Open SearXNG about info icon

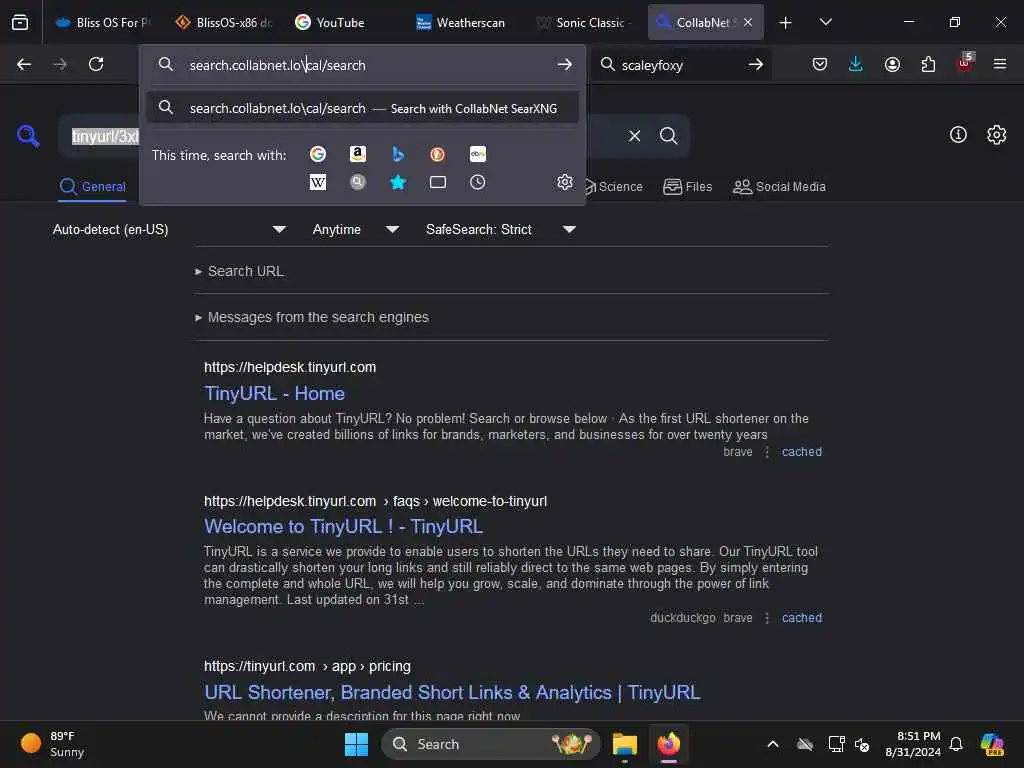point(958,135)
